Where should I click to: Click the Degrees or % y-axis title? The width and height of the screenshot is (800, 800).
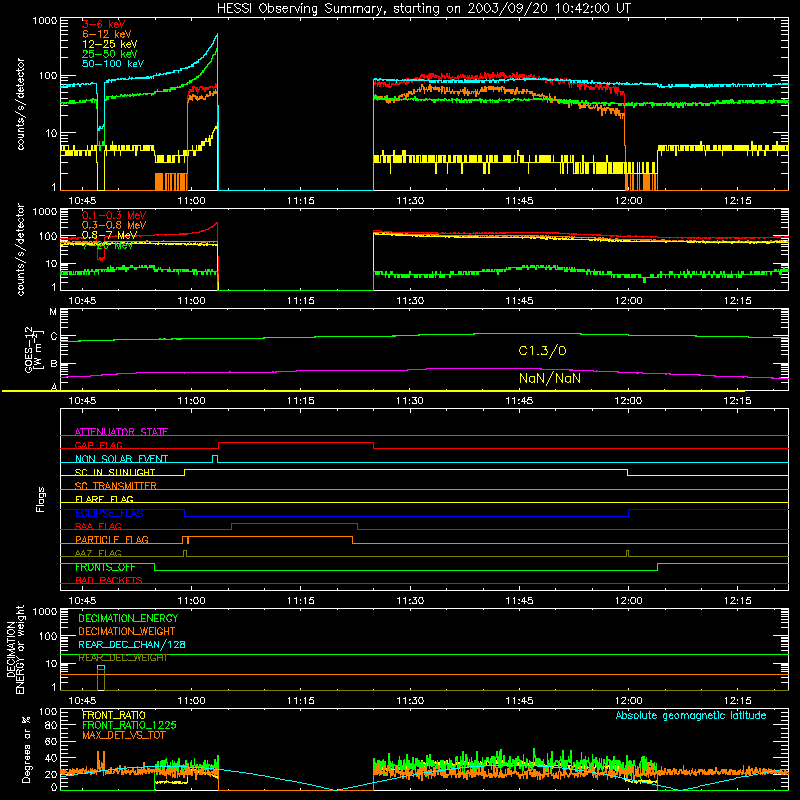point(26,749)
